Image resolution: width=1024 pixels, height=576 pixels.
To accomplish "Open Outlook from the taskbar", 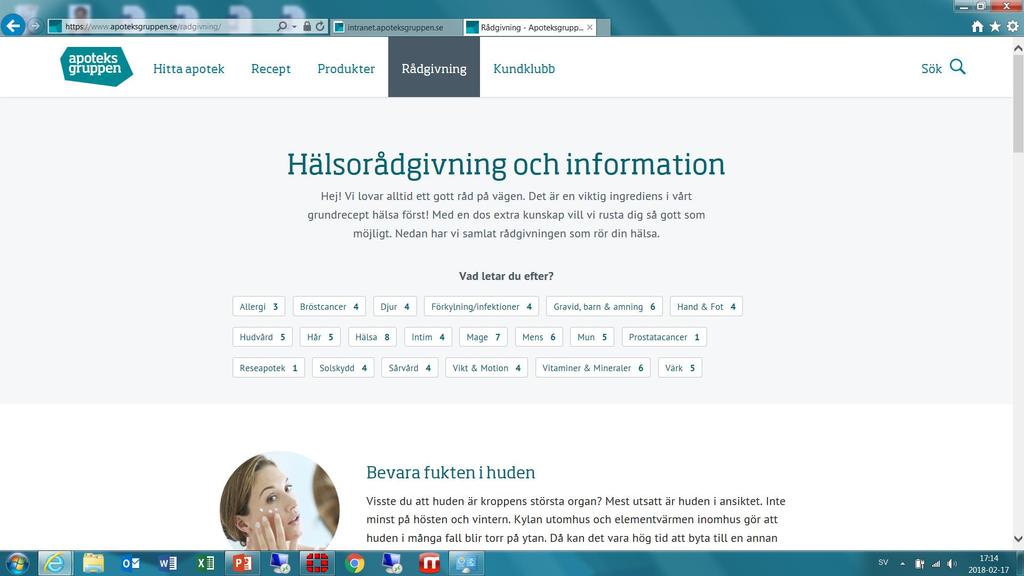I will (131, 563).
